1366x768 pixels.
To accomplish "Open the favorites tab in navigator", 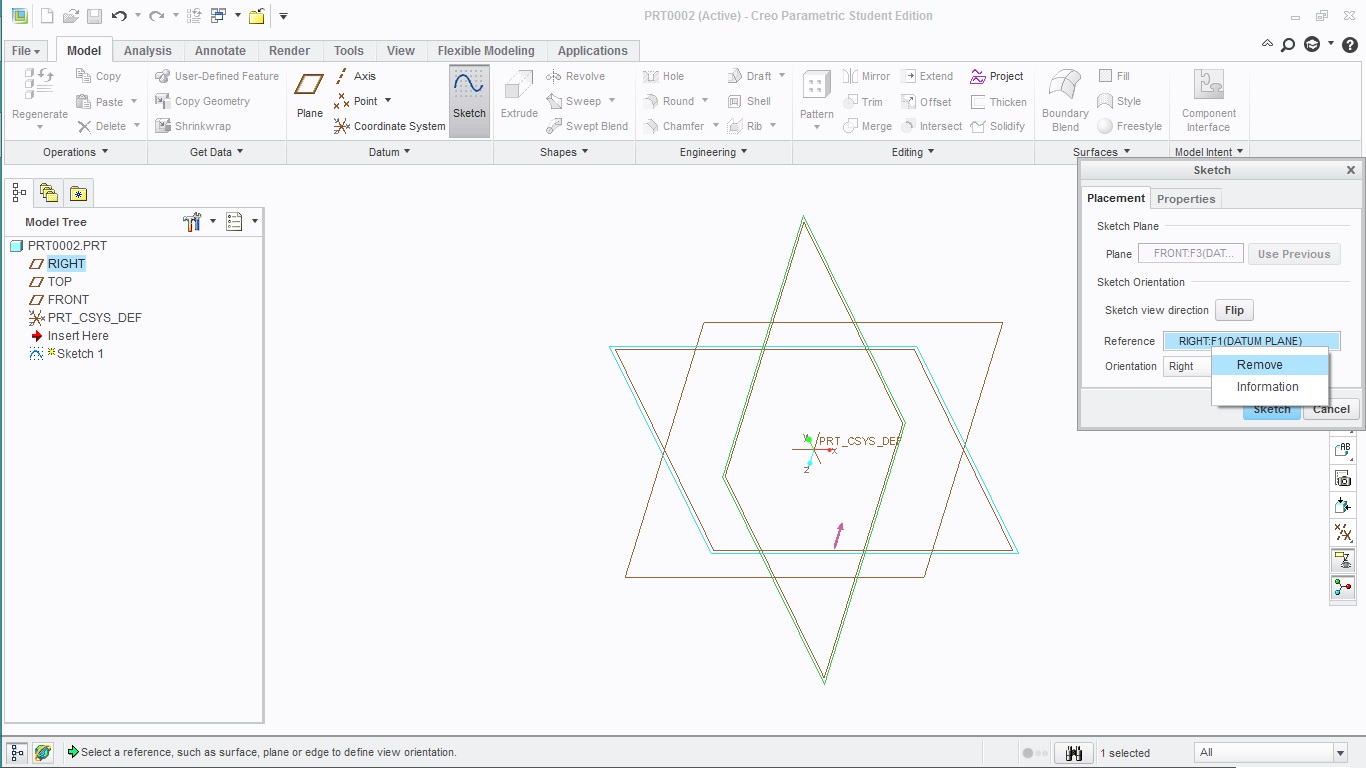I will tap(78, 193).
